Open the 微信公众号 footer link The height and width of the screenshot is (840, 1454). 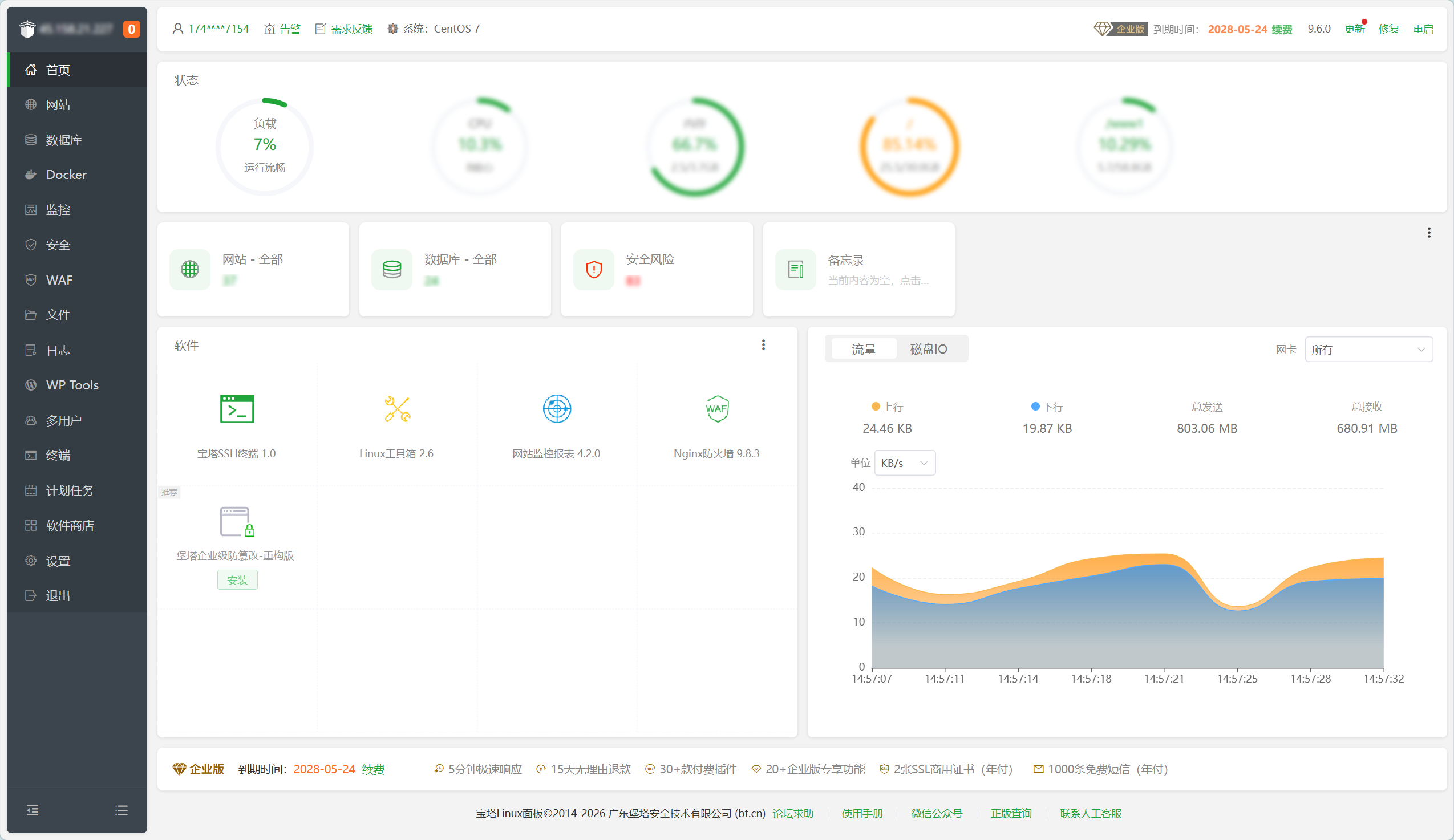click(937, 813)
